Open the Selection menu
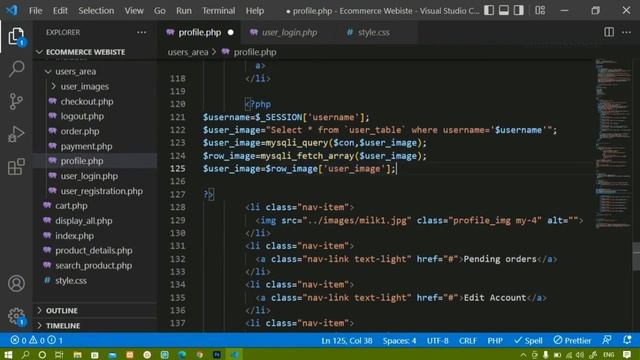640x360 pixels. coord(96,11)
